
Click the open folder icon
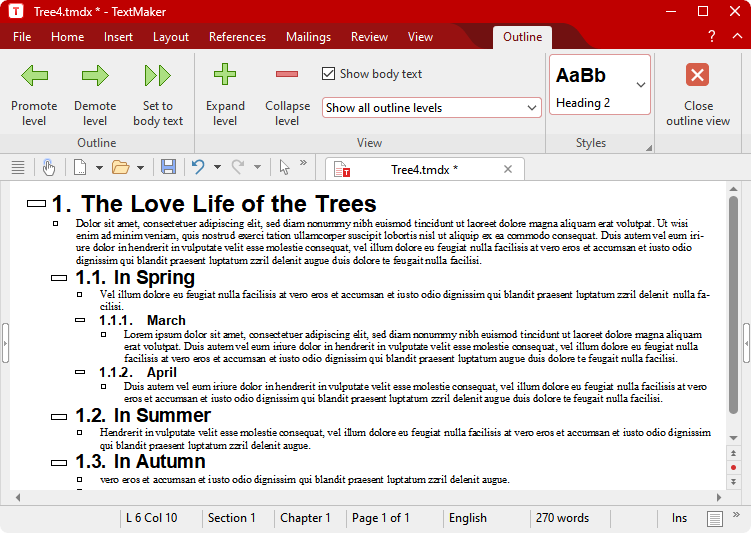pos(120,167)
